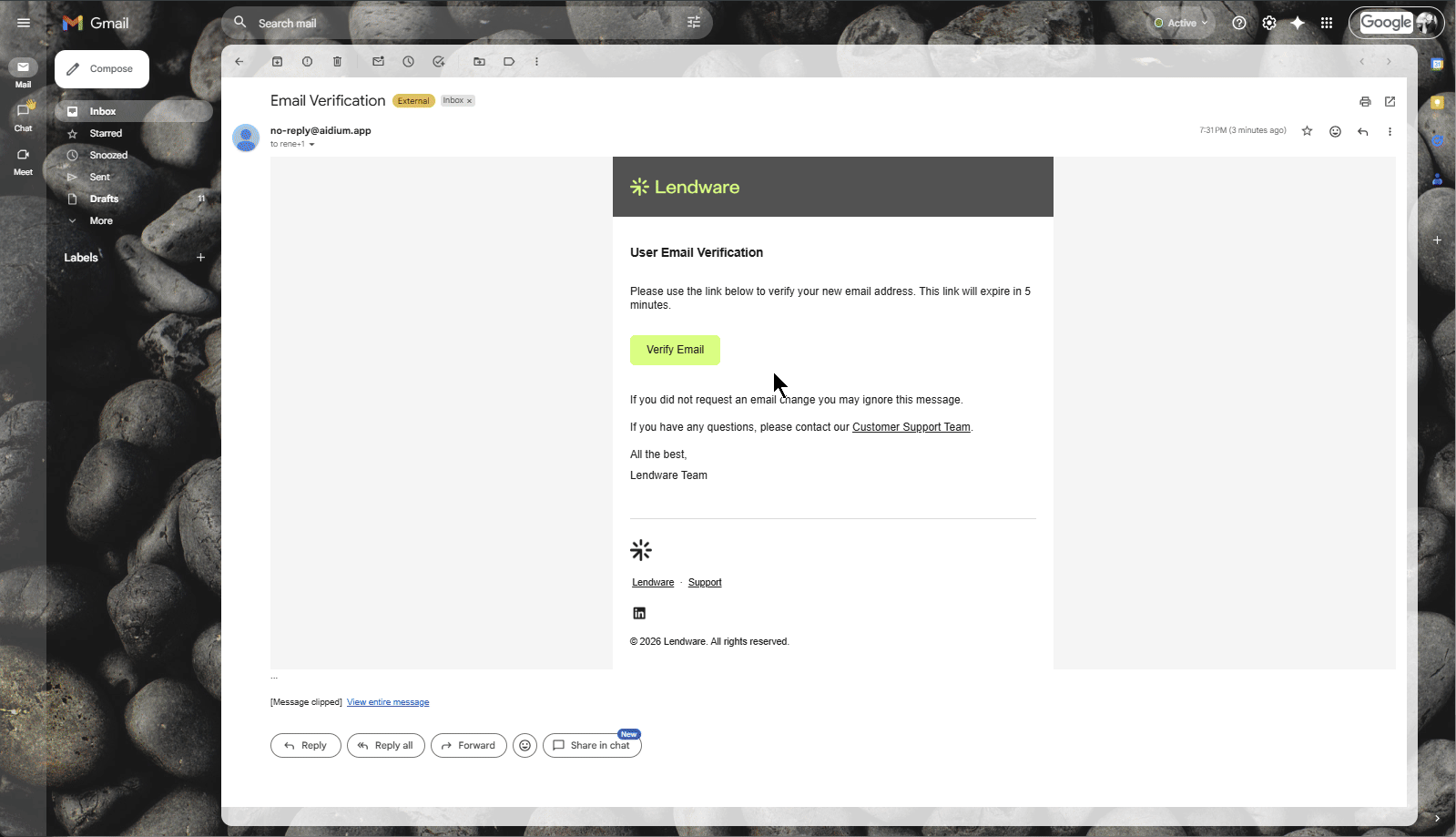
Task: Click the sender avatar picture
Action: click(246, 138)
